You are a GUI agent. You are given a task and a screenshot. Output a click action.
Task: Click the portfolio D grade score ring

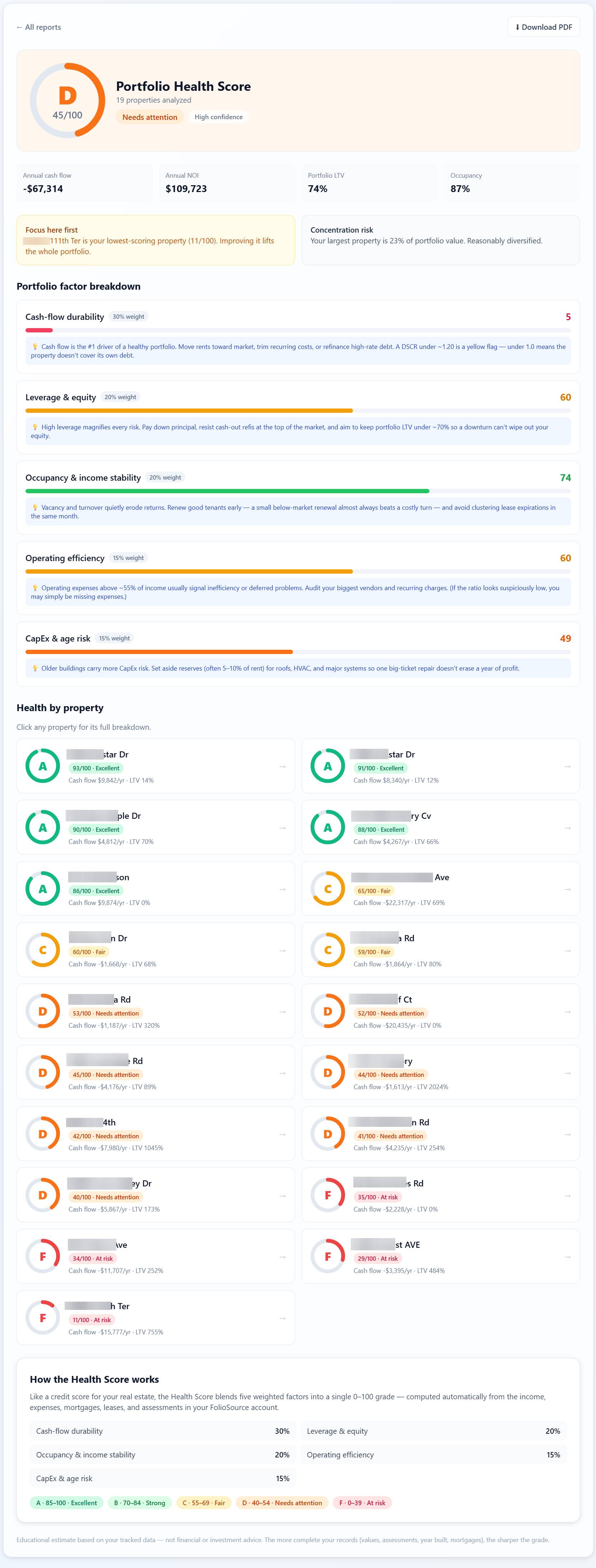coord(67,101)
